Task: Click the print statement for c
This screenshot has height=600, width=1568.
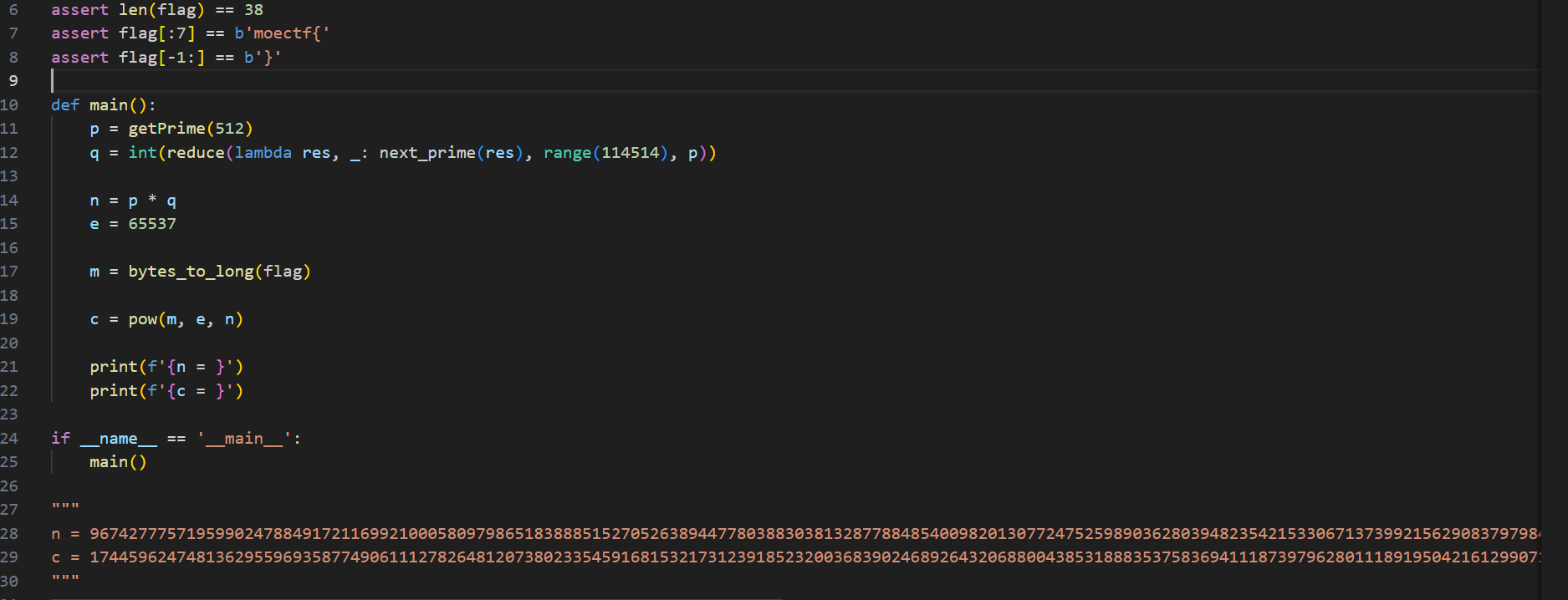Action: [x=166, y=391]
